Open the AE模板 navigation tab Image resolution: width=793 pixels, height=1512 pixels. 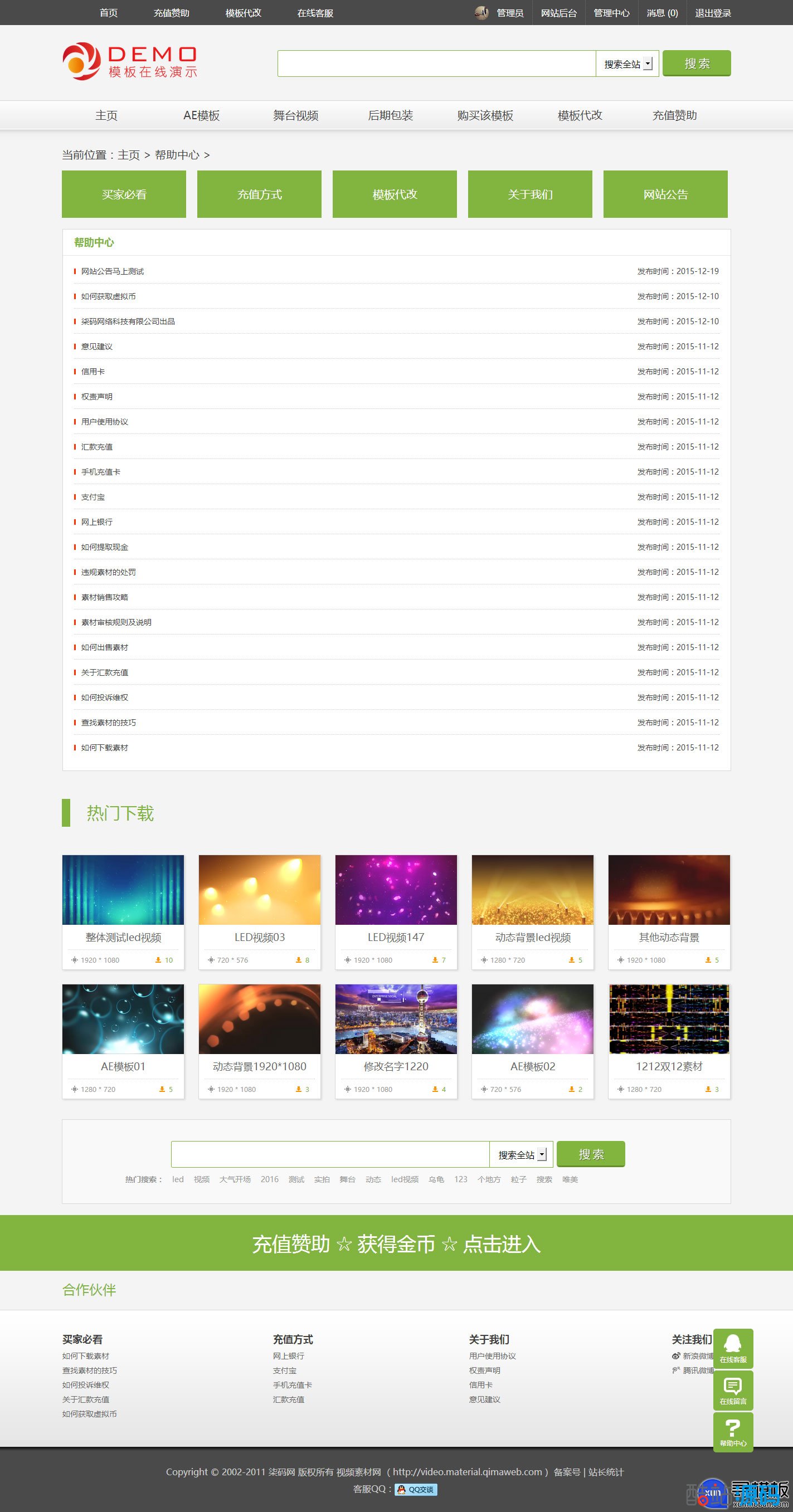point(201,116)
